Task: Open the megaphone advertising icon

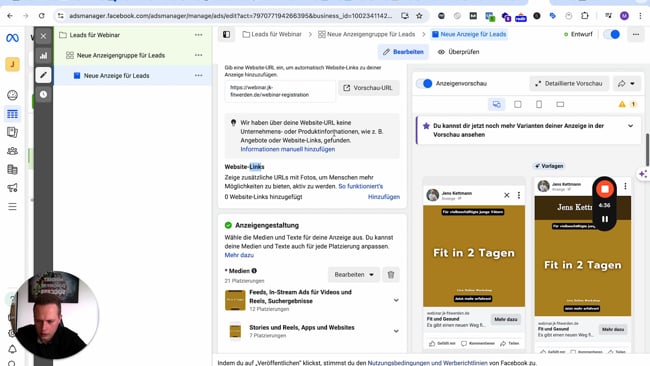Action: pos(12,187)
